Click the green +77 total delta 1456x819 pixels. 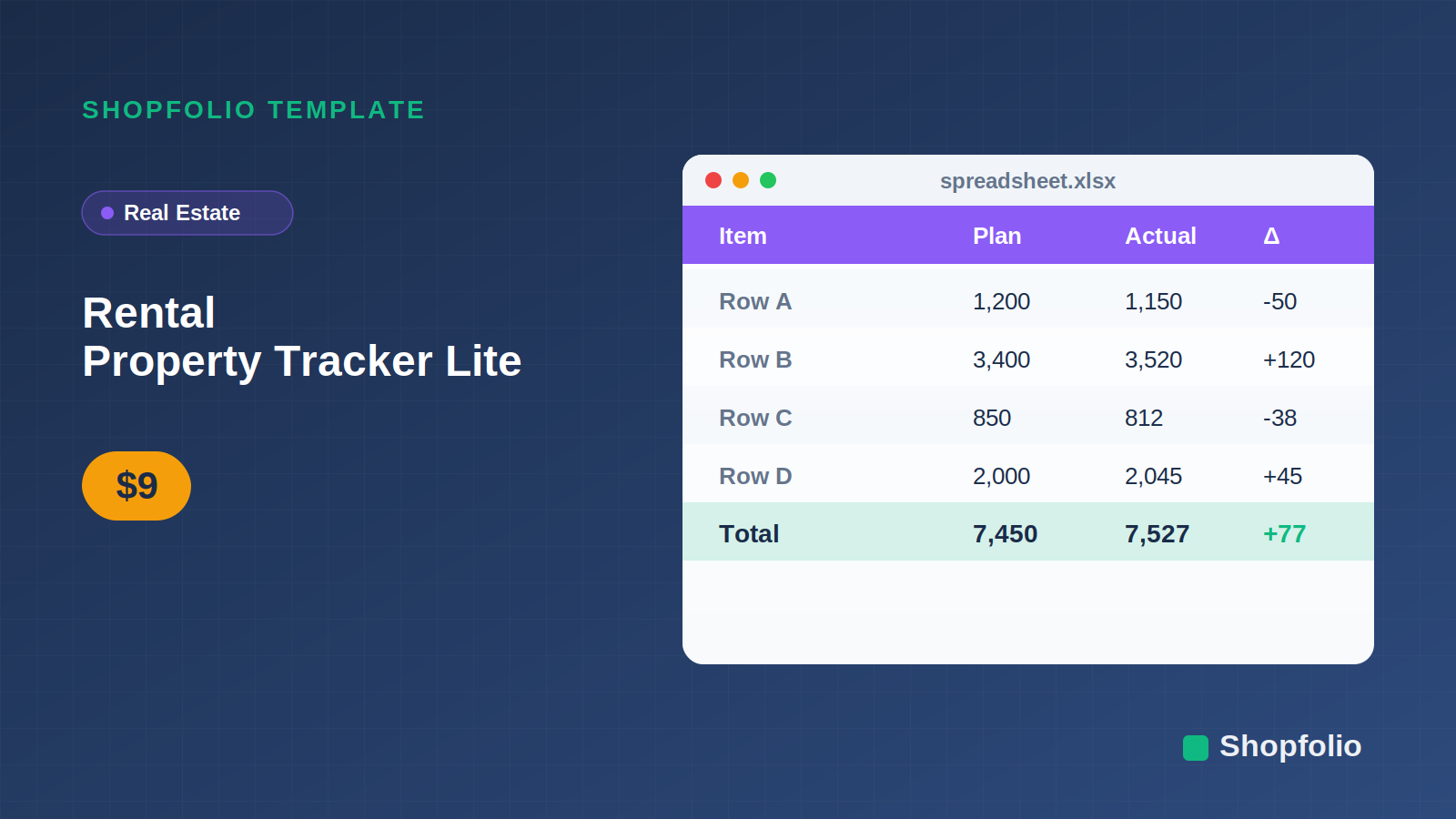point(1284,534)
